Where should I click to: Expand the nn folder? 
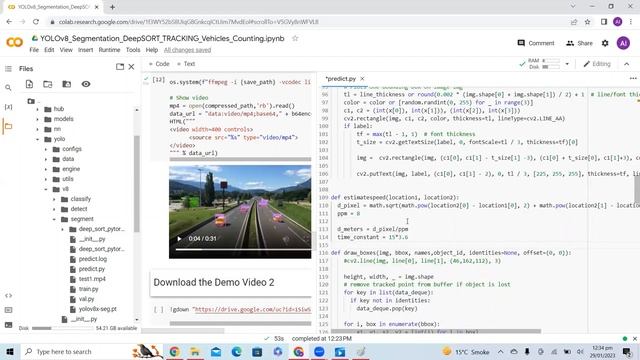(x=38, y=129)
